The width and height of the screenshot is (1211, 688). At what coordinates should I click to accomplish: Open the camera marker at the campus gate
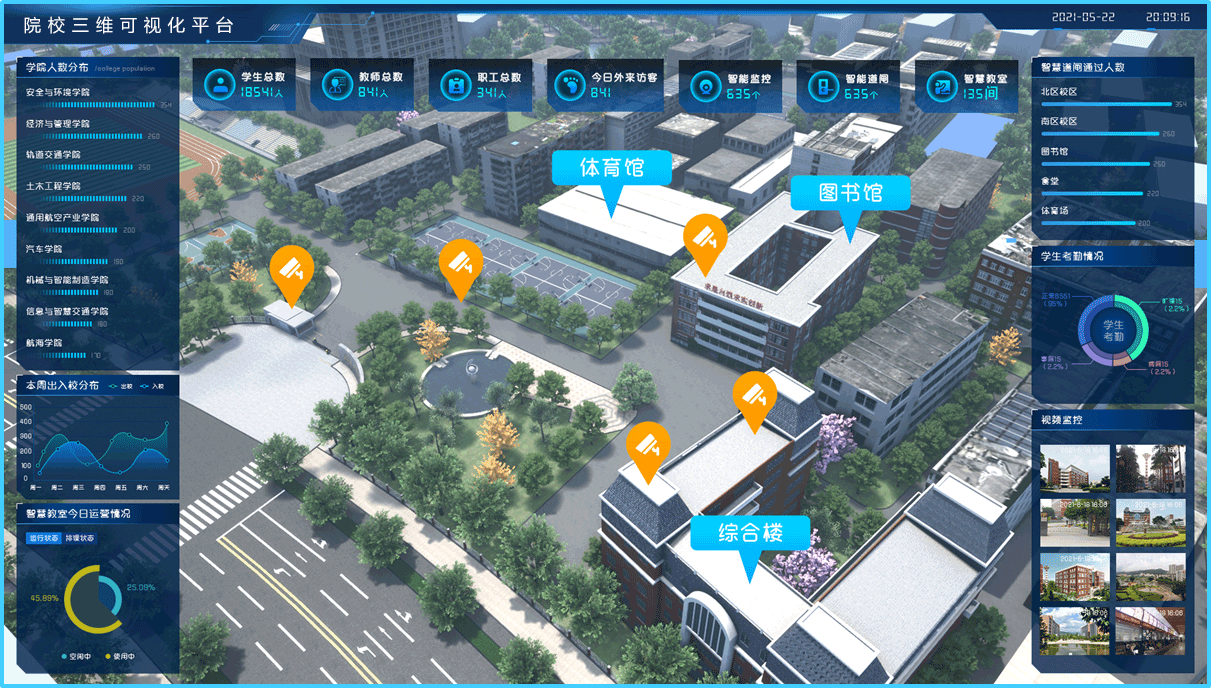pos(291,270)
